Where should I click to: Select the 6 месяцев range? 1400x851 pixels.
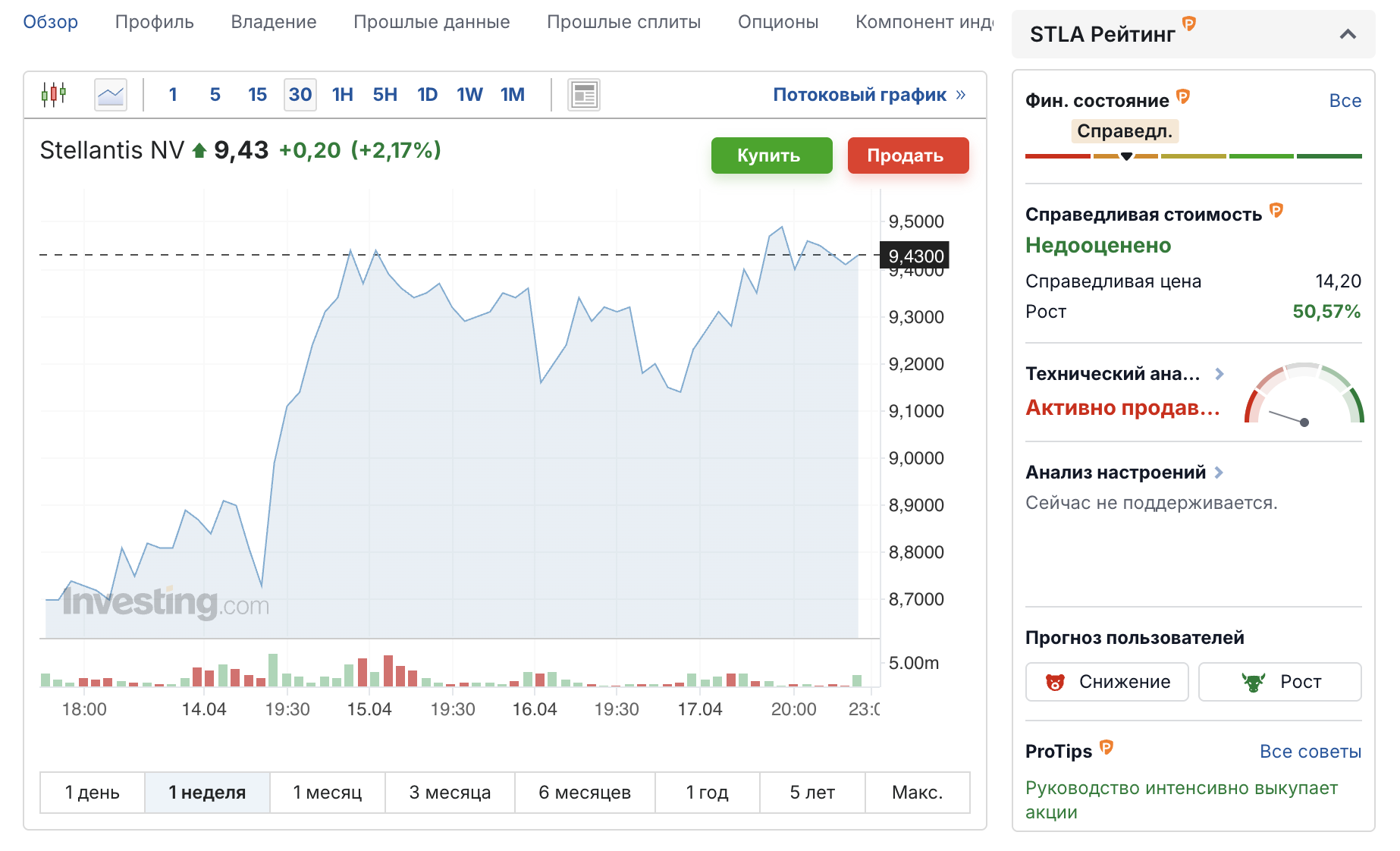pyautogui.click(x=585, y=793)
